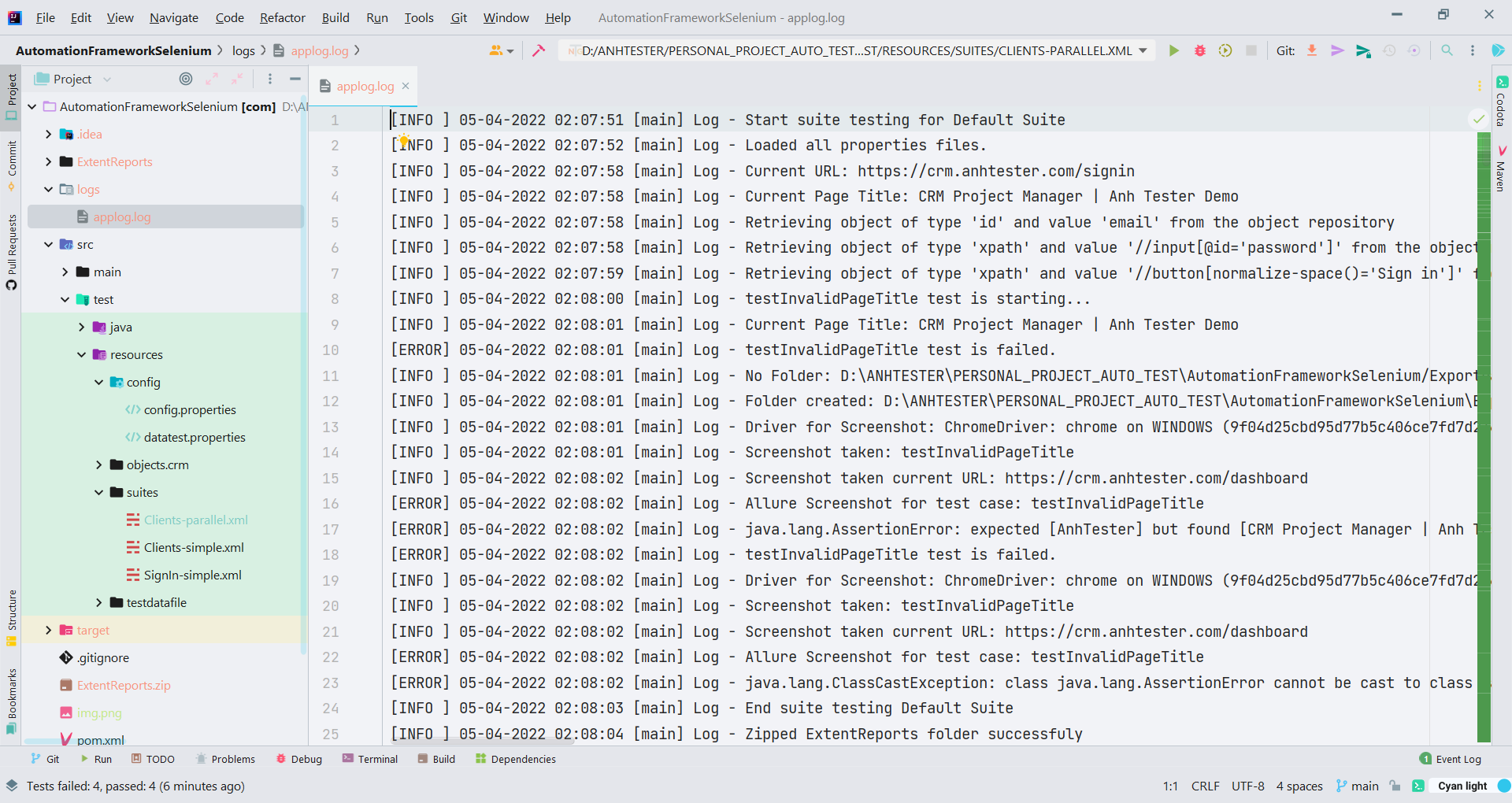Start debugging with the bug icon
1512x803 pixels.
[1199, 50]
